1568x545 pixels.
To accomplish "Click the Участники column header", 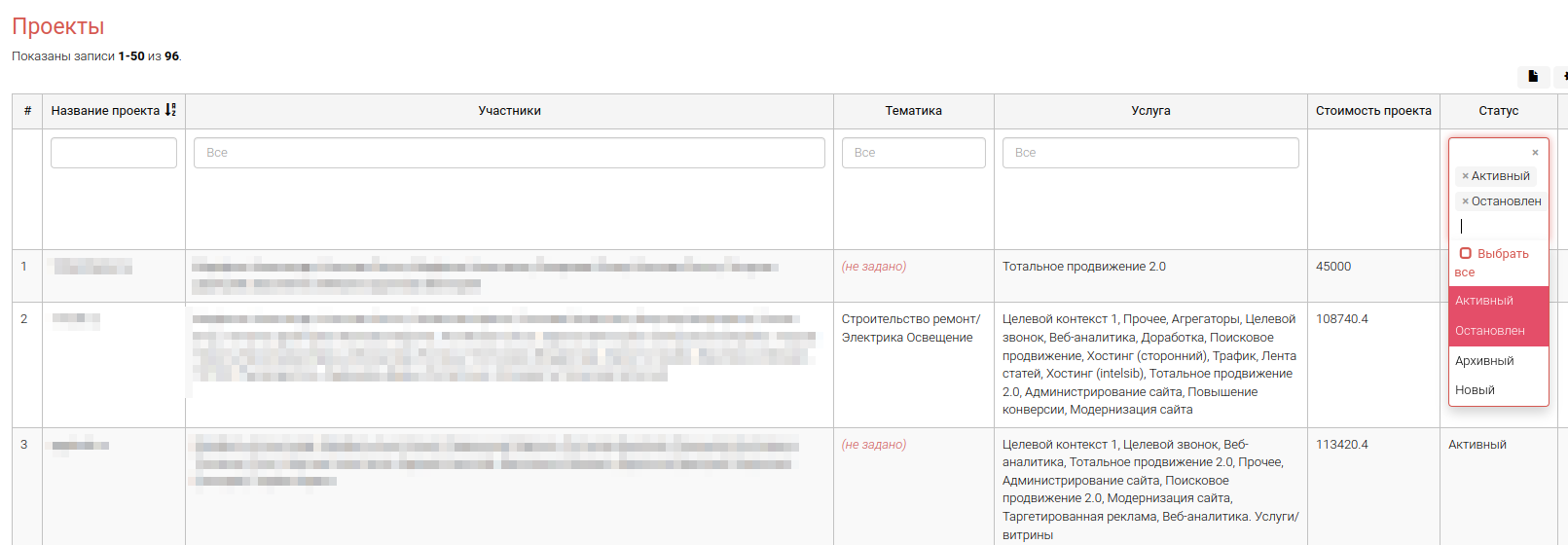I will click(x=509, y=111).
